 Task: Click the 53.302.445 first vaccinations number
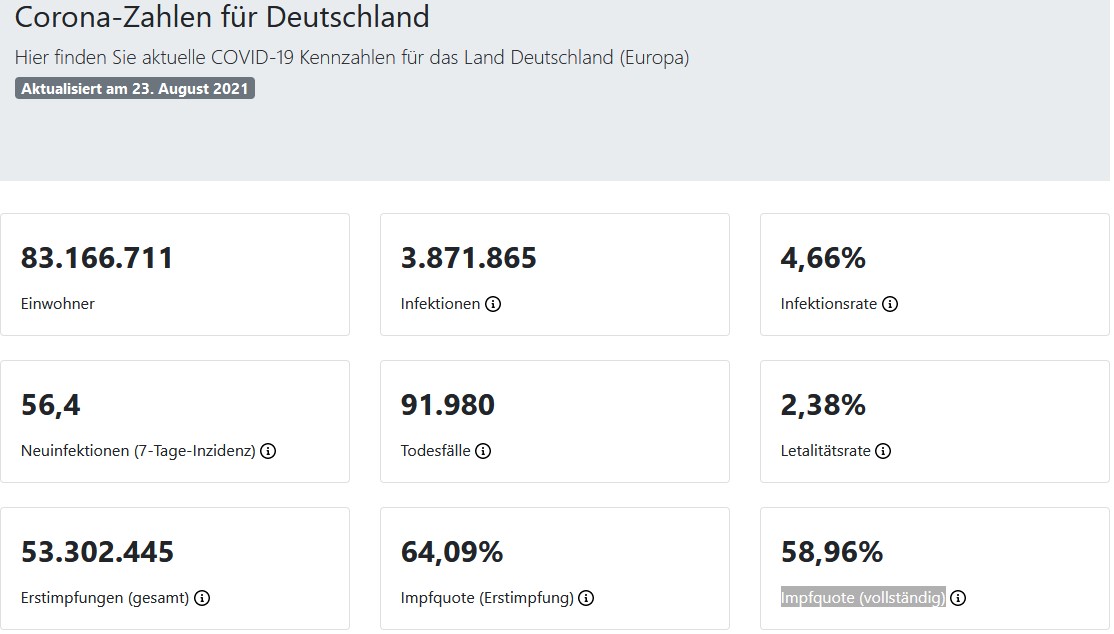point(97,552)
